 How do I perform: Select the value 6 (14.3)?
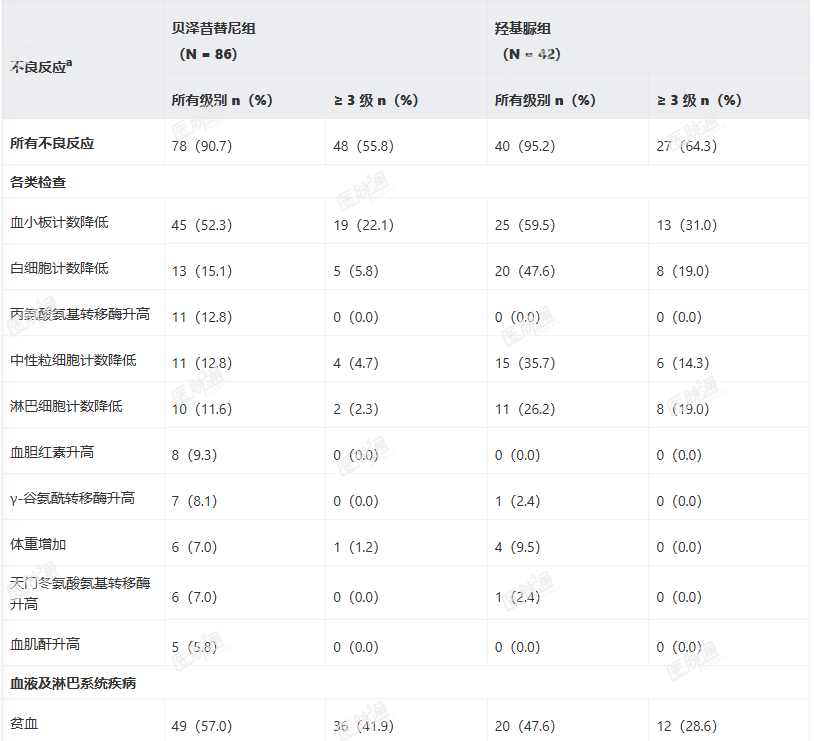[683, 363]
